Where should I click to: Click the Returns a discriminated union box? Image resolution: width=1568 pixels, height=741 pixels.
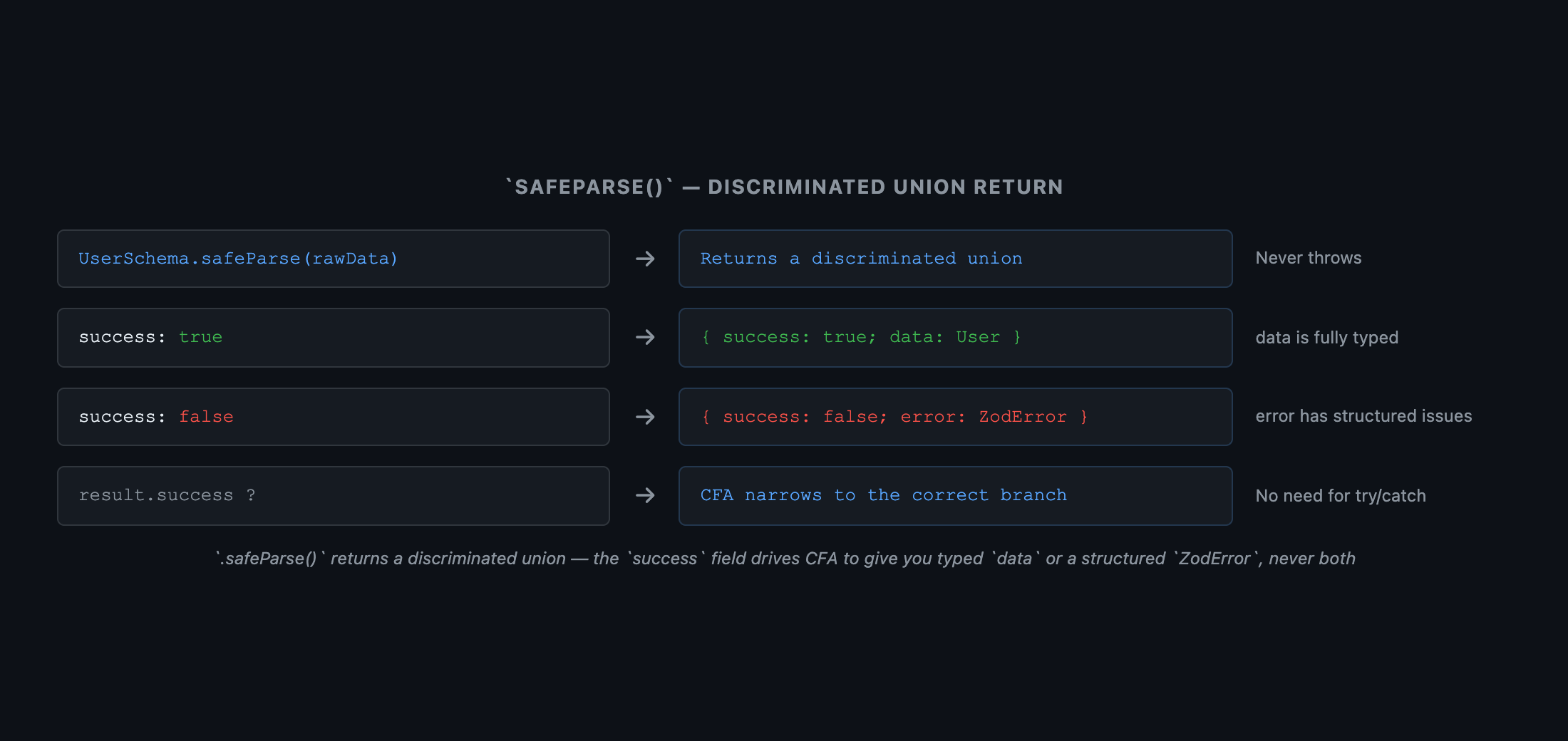[956, 259]
